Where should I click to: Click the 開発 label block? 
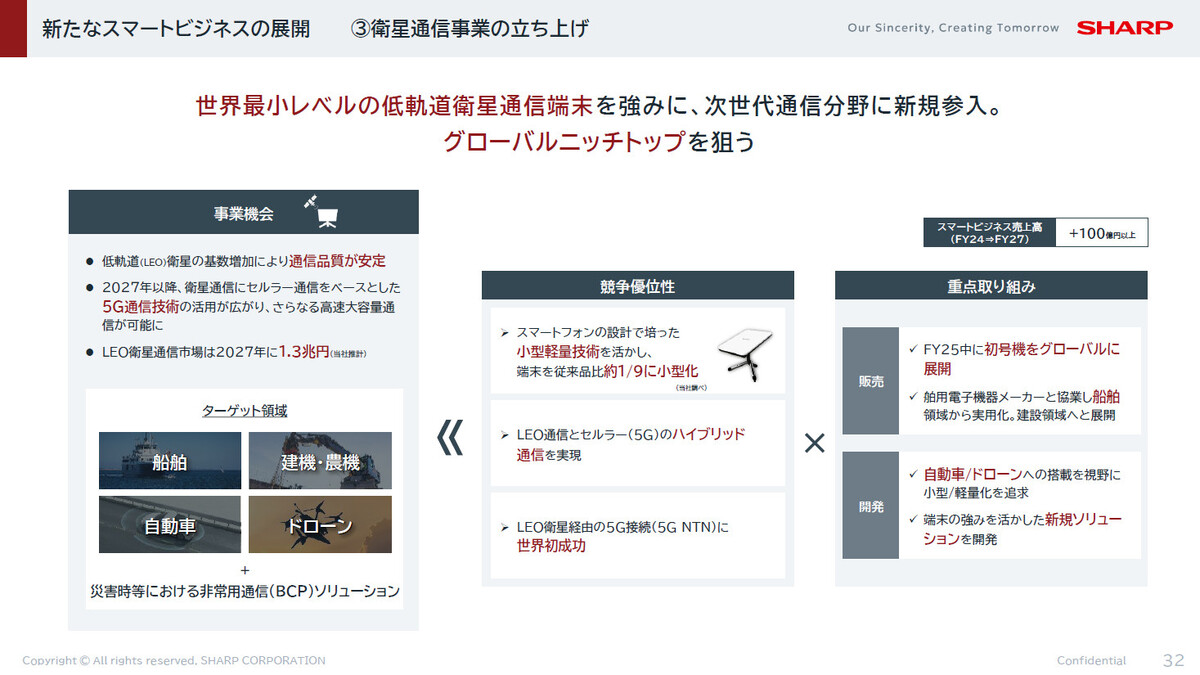pyautogui.click(x=870, y=506)
